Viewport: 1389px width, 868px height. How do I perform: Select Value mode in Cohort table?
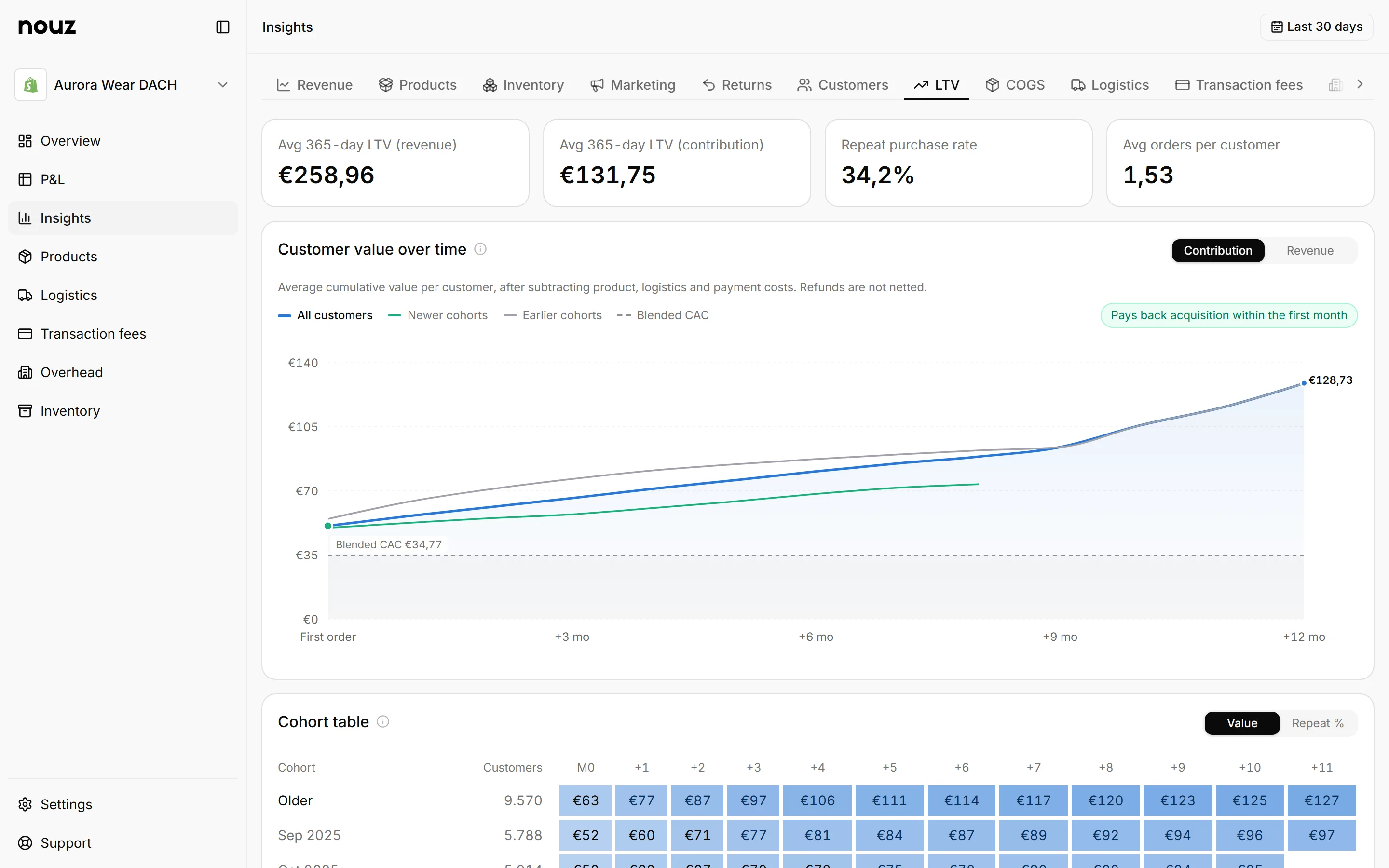click(x=1242, y=723)
